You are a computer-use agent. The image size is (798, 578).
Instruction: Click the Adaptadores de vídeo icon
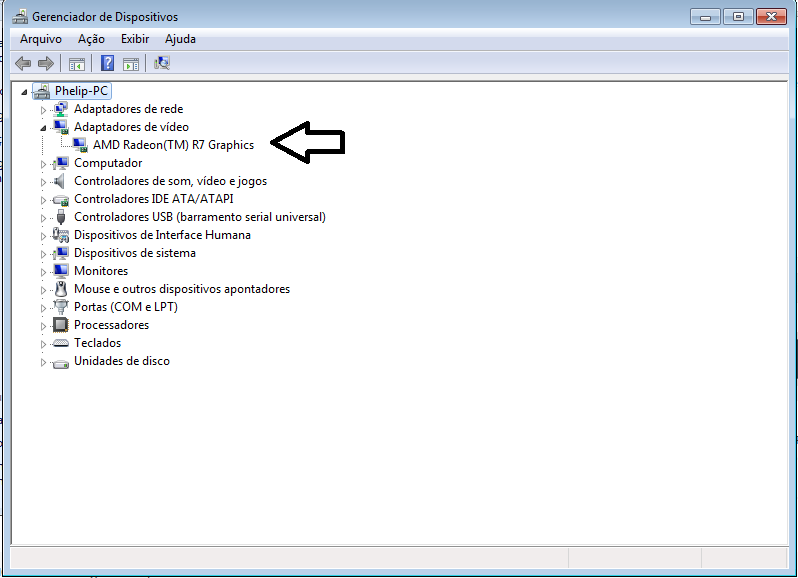tap(61, 127)
